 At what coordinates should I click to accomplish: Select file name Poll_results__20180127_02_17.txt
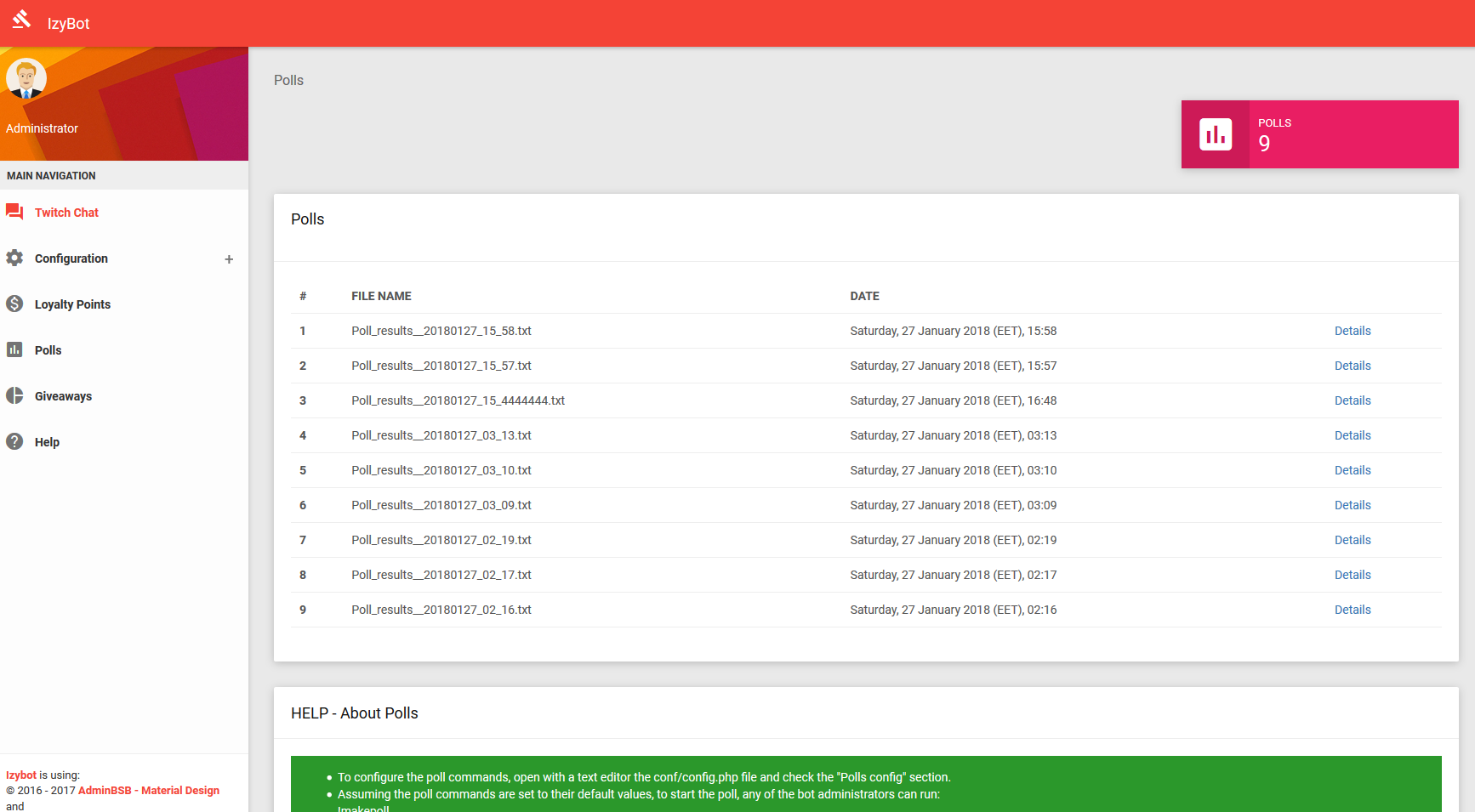[x=441, y=575]
